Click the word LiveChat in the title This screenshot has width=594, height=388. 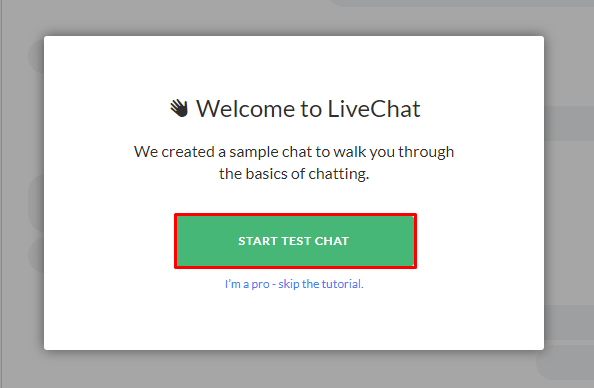click(x=374, y=109)
